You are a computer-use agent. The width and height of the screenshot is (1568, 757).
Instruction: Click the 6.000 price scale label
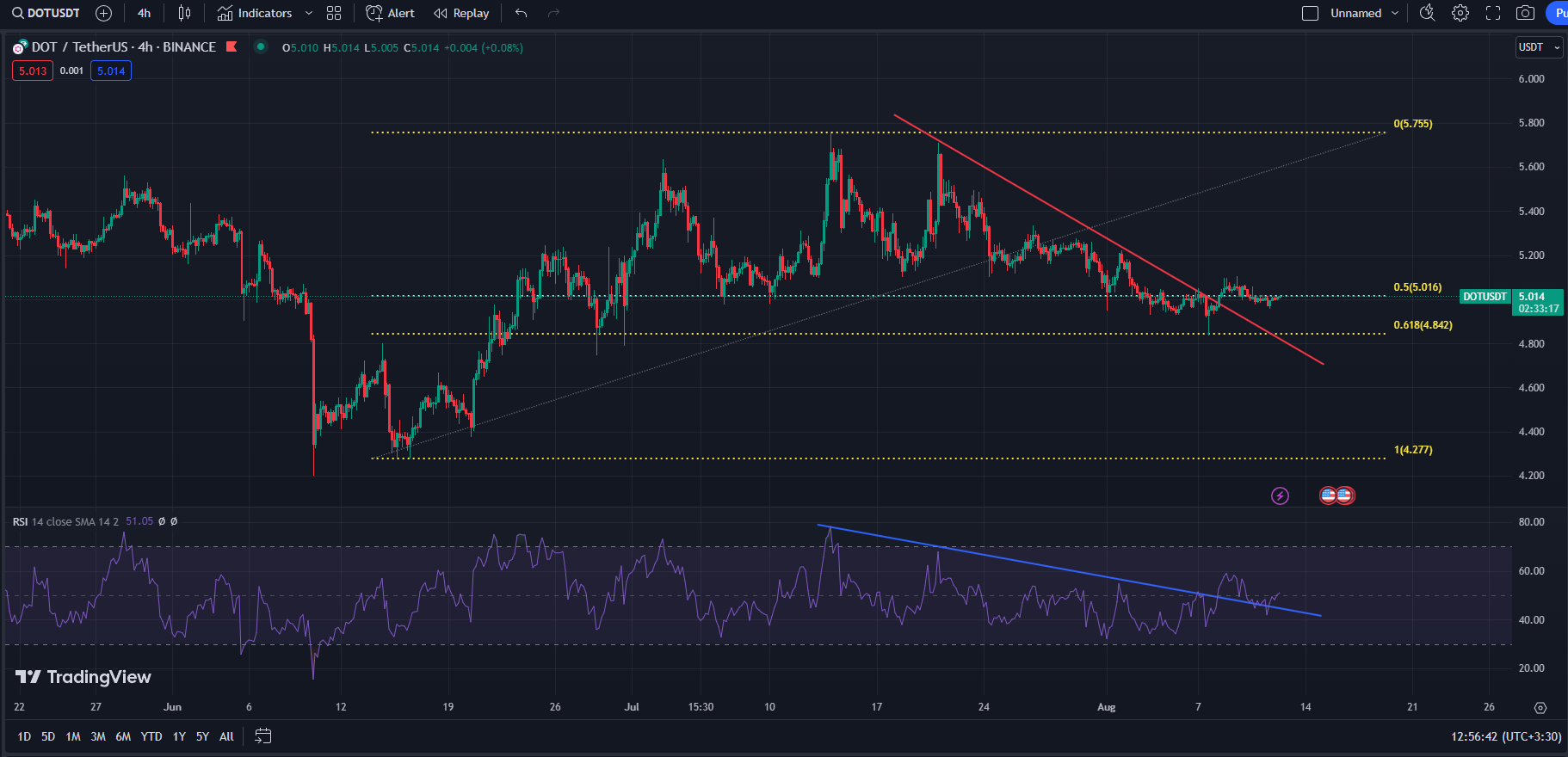1532,78
